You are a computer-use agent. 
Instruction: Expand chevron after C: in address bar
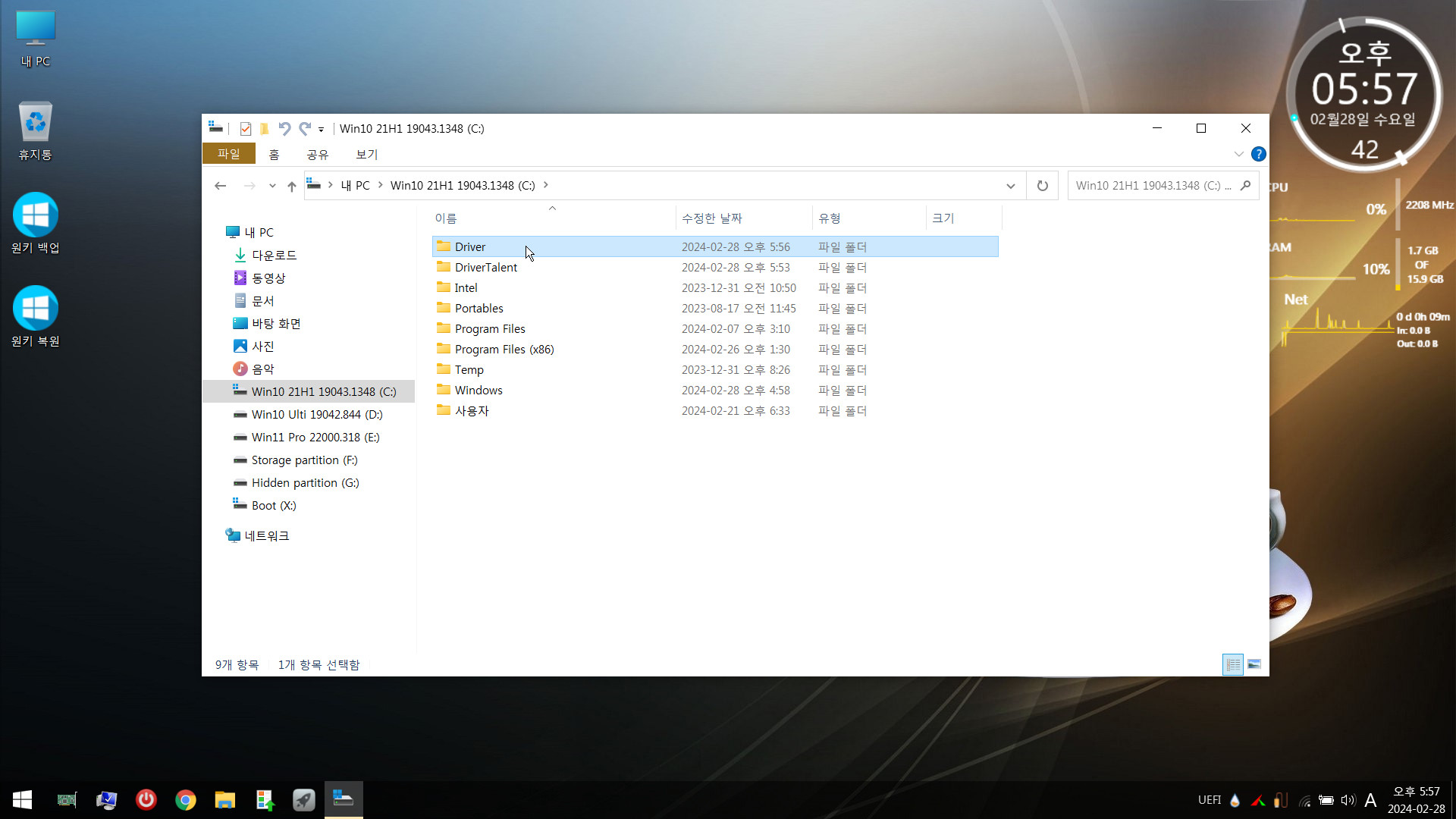(x=545, y=185)
